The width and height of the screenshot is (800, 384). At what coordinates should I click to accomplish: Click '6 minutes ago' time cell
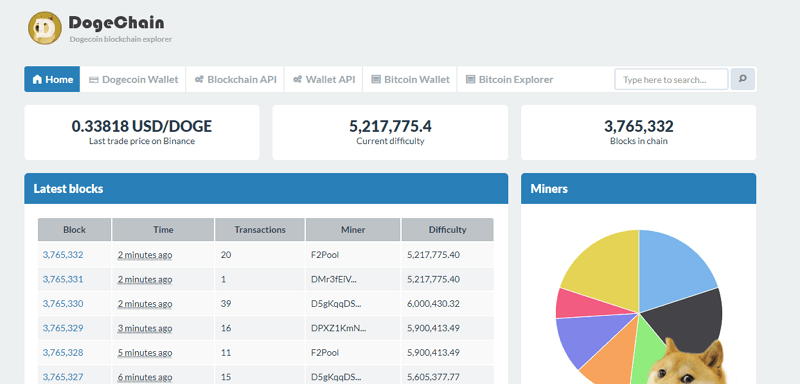tap(145, 377)
